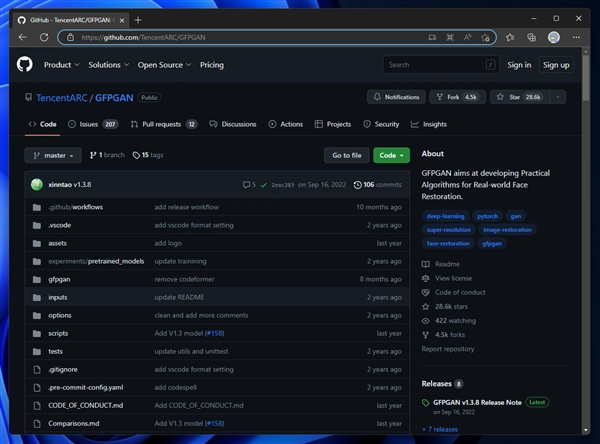
Task: Open the Insights tab
Action: coord(429,124)
